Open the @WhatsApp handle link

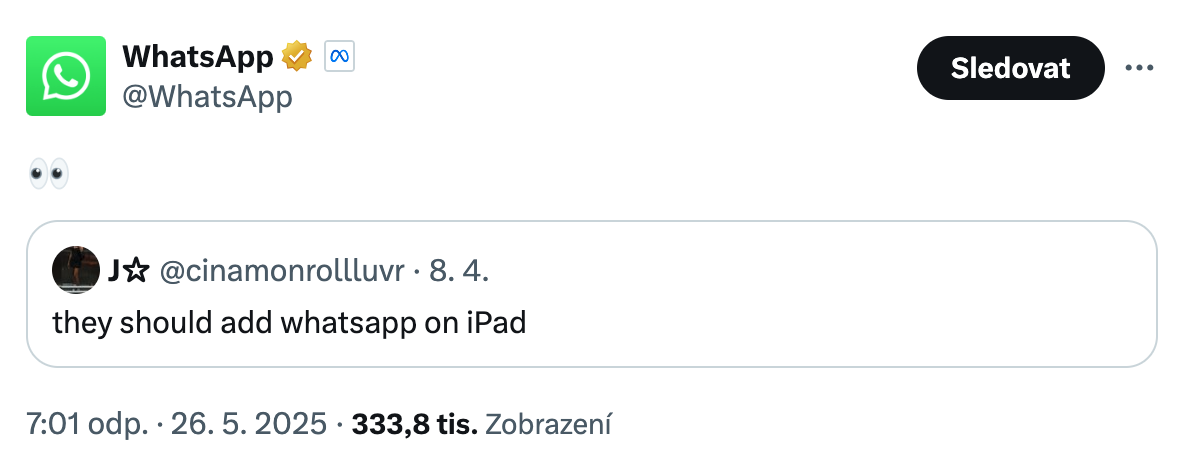click(207, 97)
